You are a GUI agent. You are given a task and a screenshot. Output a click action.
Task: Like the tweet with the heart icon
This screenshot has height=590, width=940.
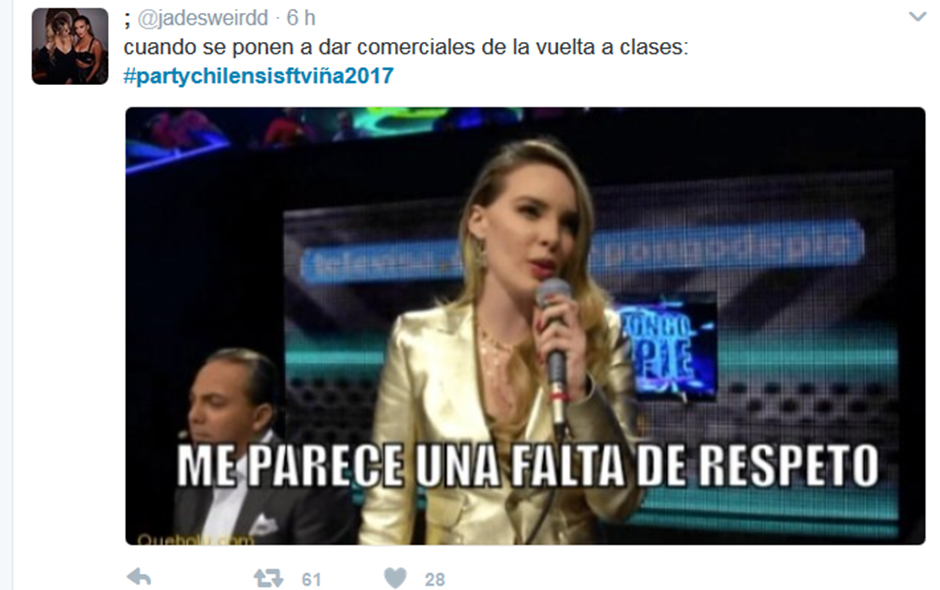click(x=395, y=578)
